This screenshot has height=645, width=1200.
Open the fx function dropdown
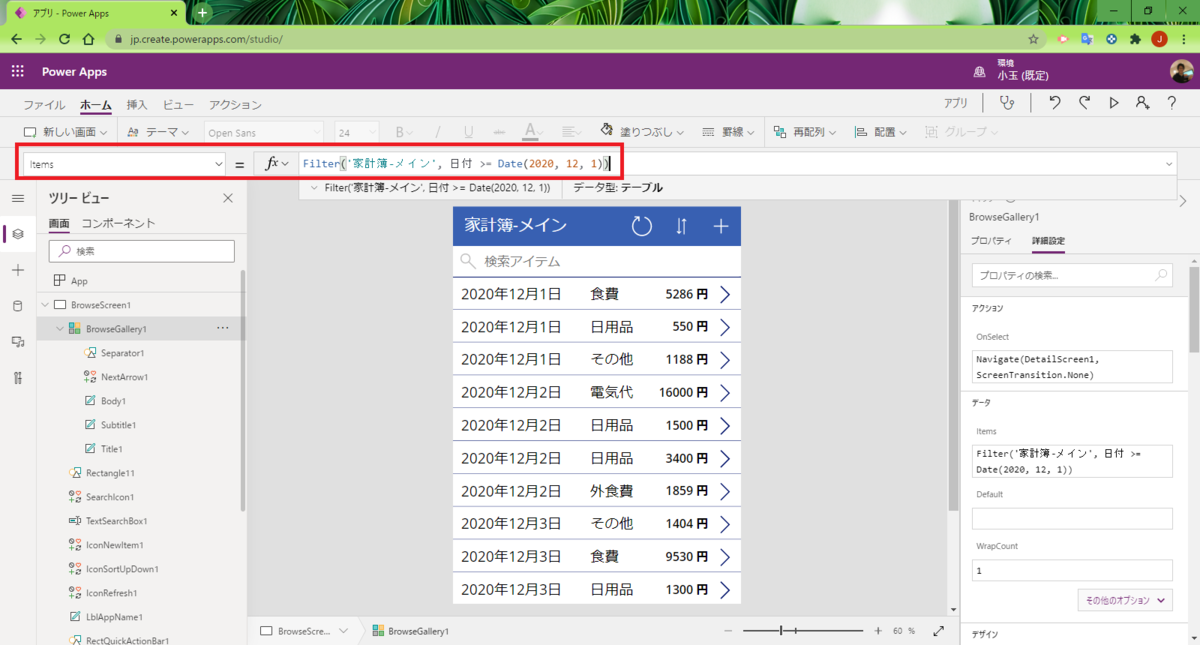[277, 164]
